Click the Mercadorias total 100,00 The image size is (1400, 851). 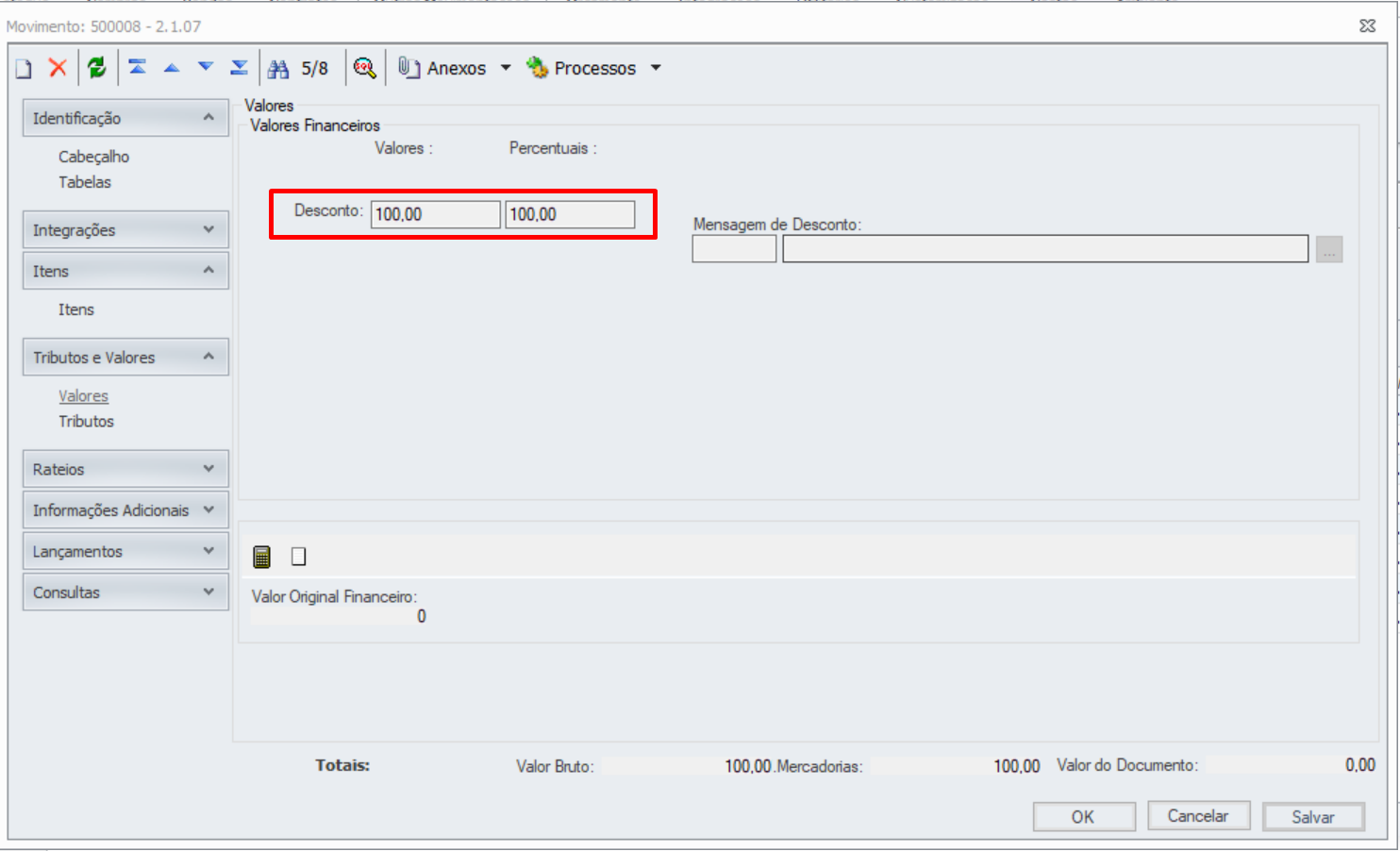pos(1016,766)
